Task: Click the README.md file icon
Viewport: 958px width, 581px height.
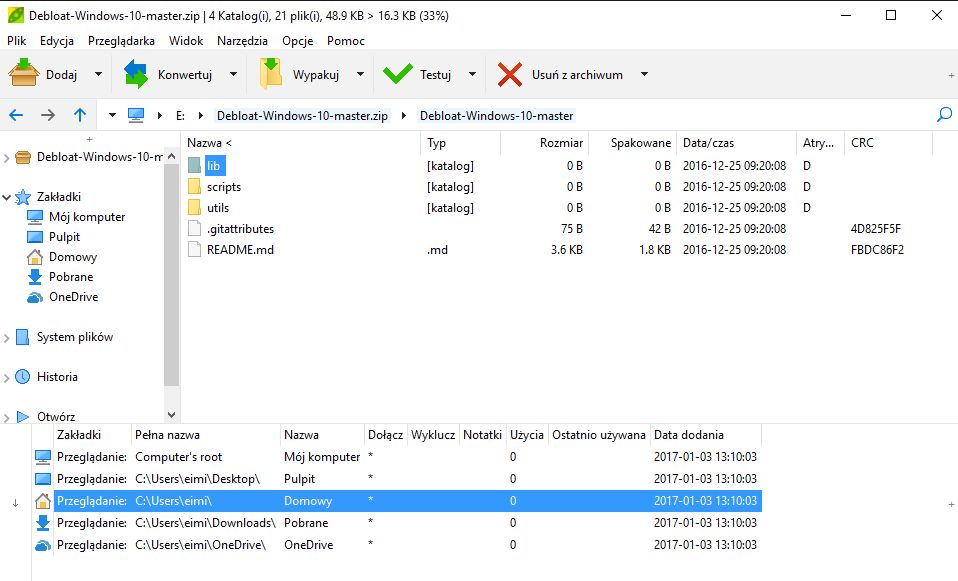Action: [x=194, y=249]
